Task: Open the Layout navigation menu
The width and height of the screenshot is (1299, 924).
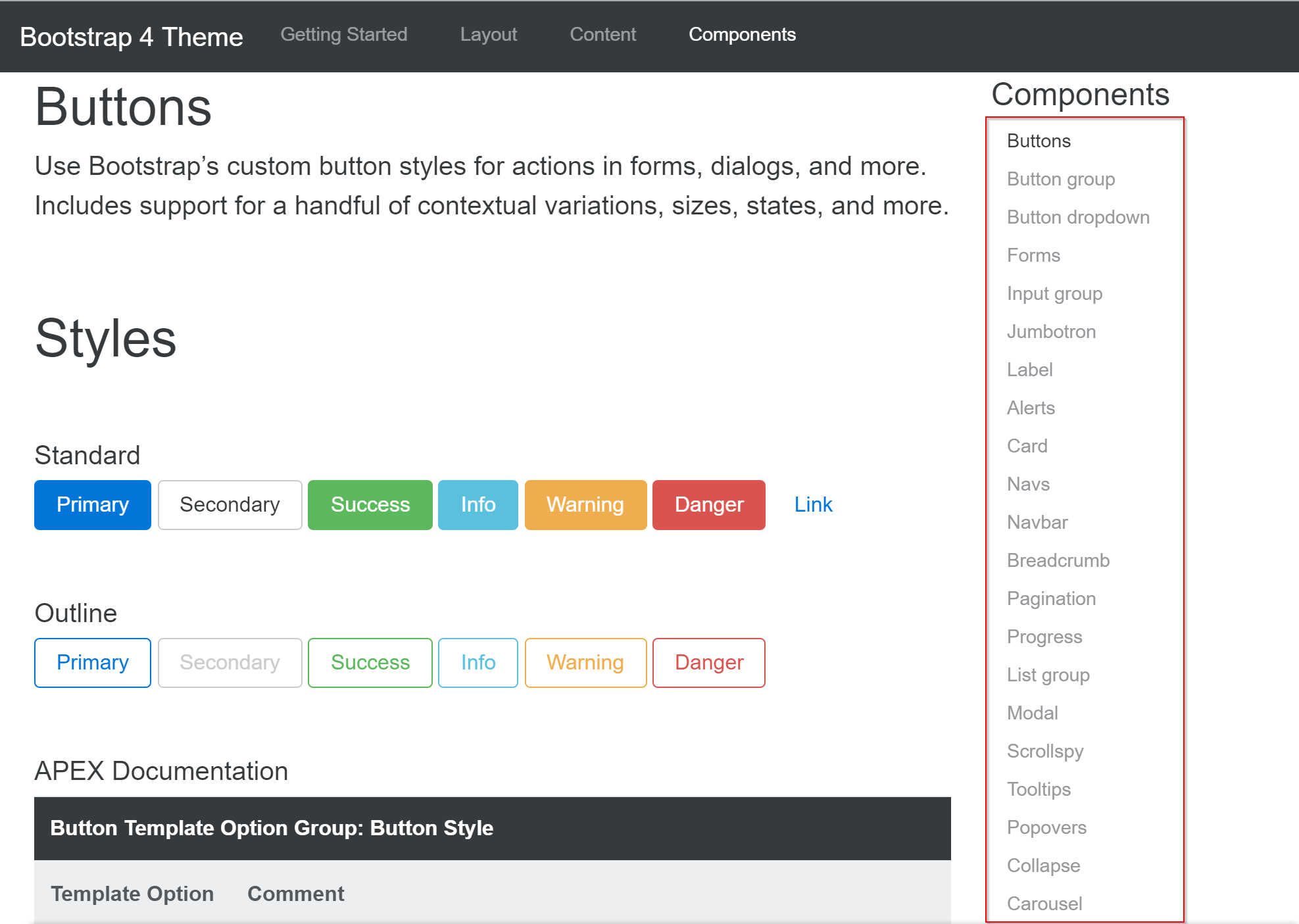Action: point(488,34)
